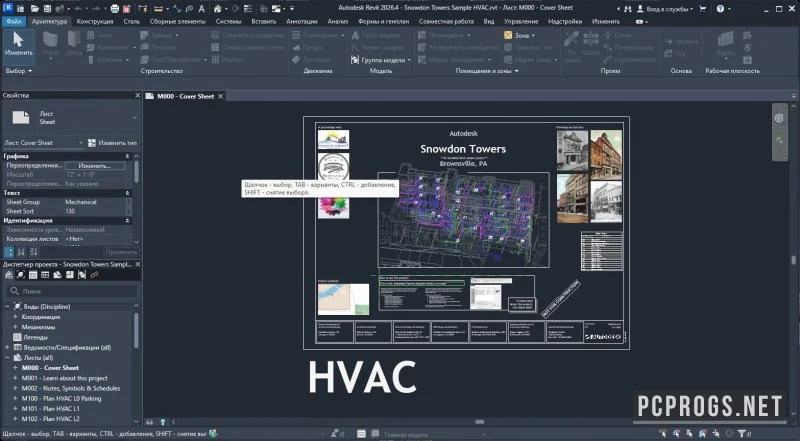Click the Изменить... override button in Графика

click(94, 166)
